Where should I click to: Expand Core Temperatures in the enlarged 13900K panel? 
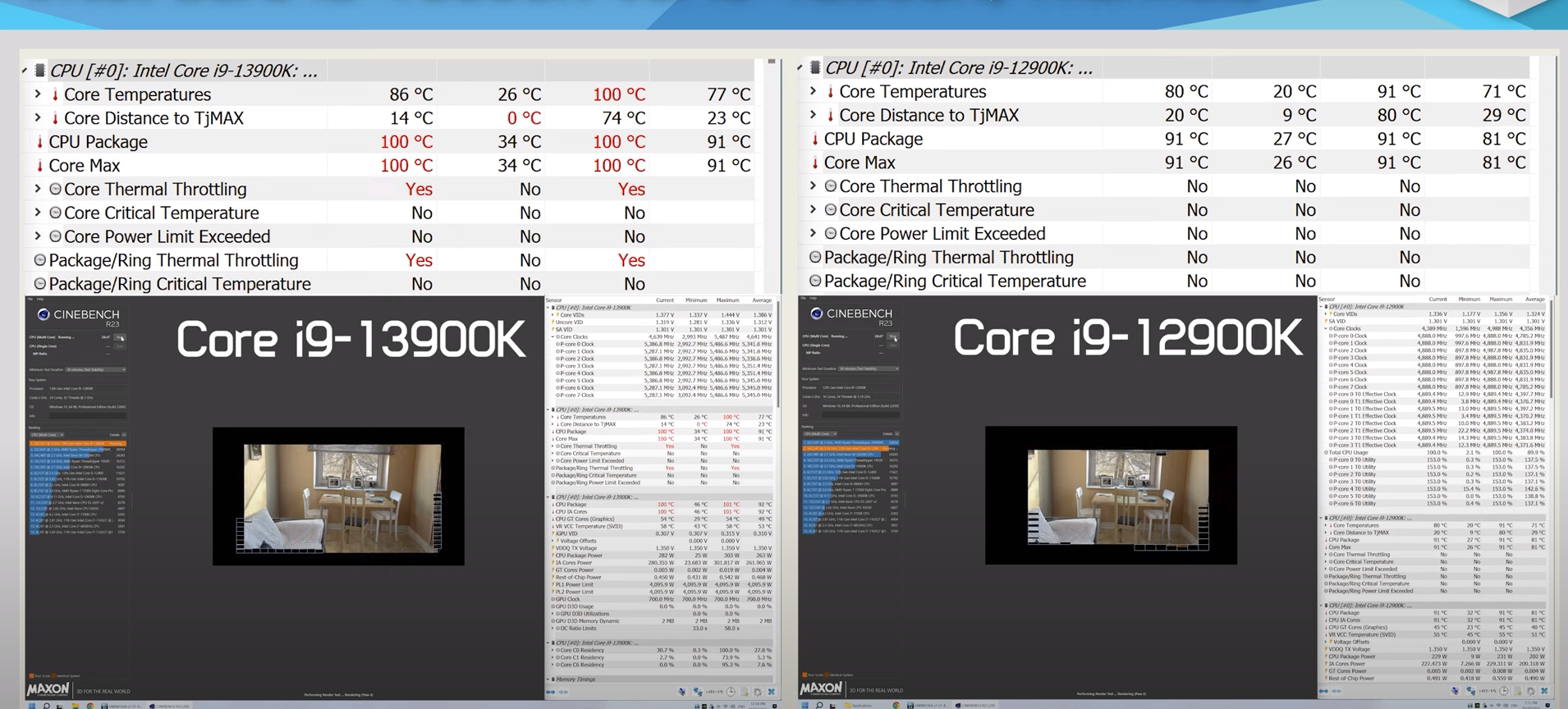[x=38, y=94]
